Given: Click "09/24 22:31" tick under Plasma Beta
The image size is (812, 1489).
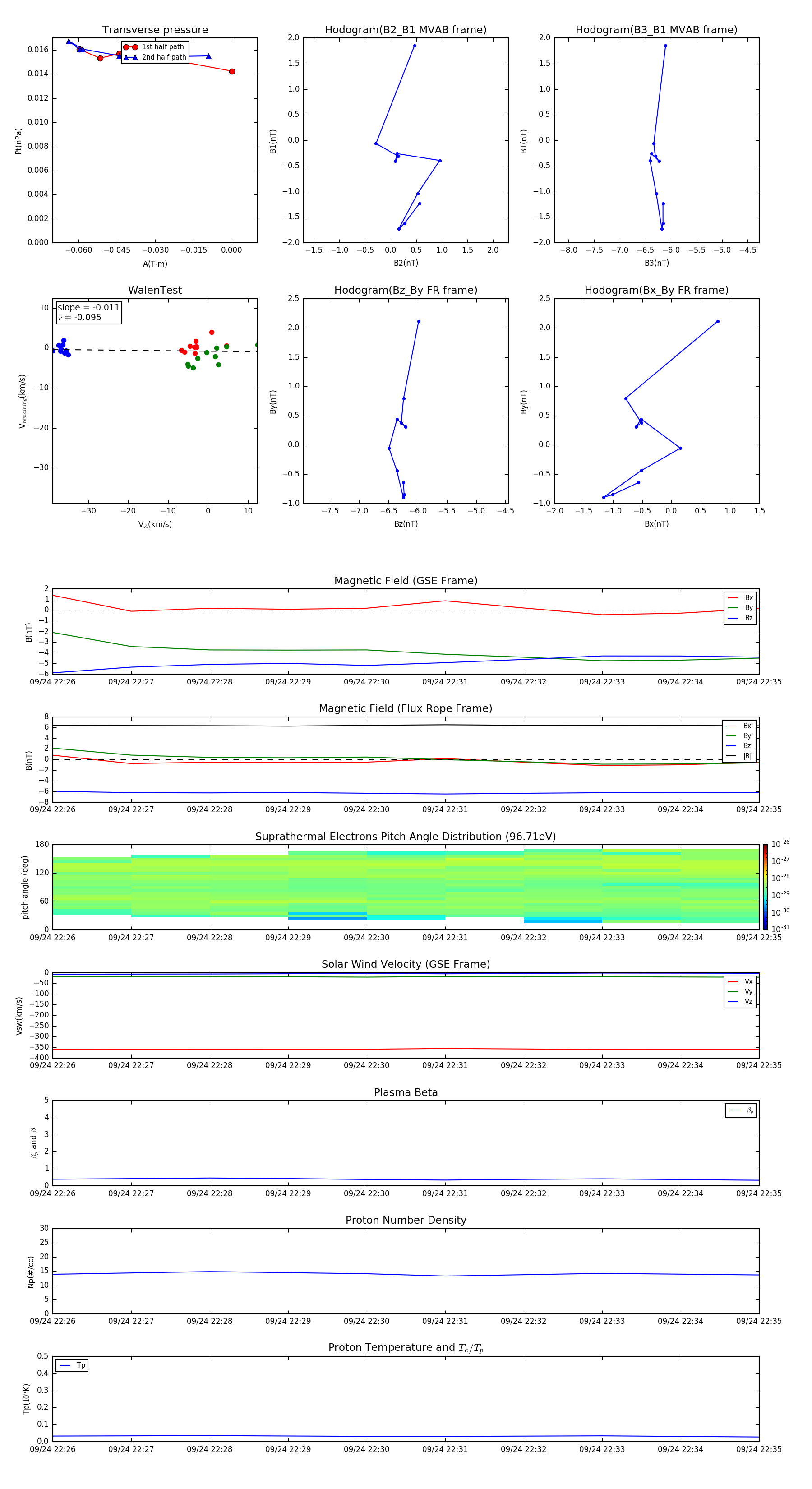Looking at the screenshot, I should [445, 1193].
